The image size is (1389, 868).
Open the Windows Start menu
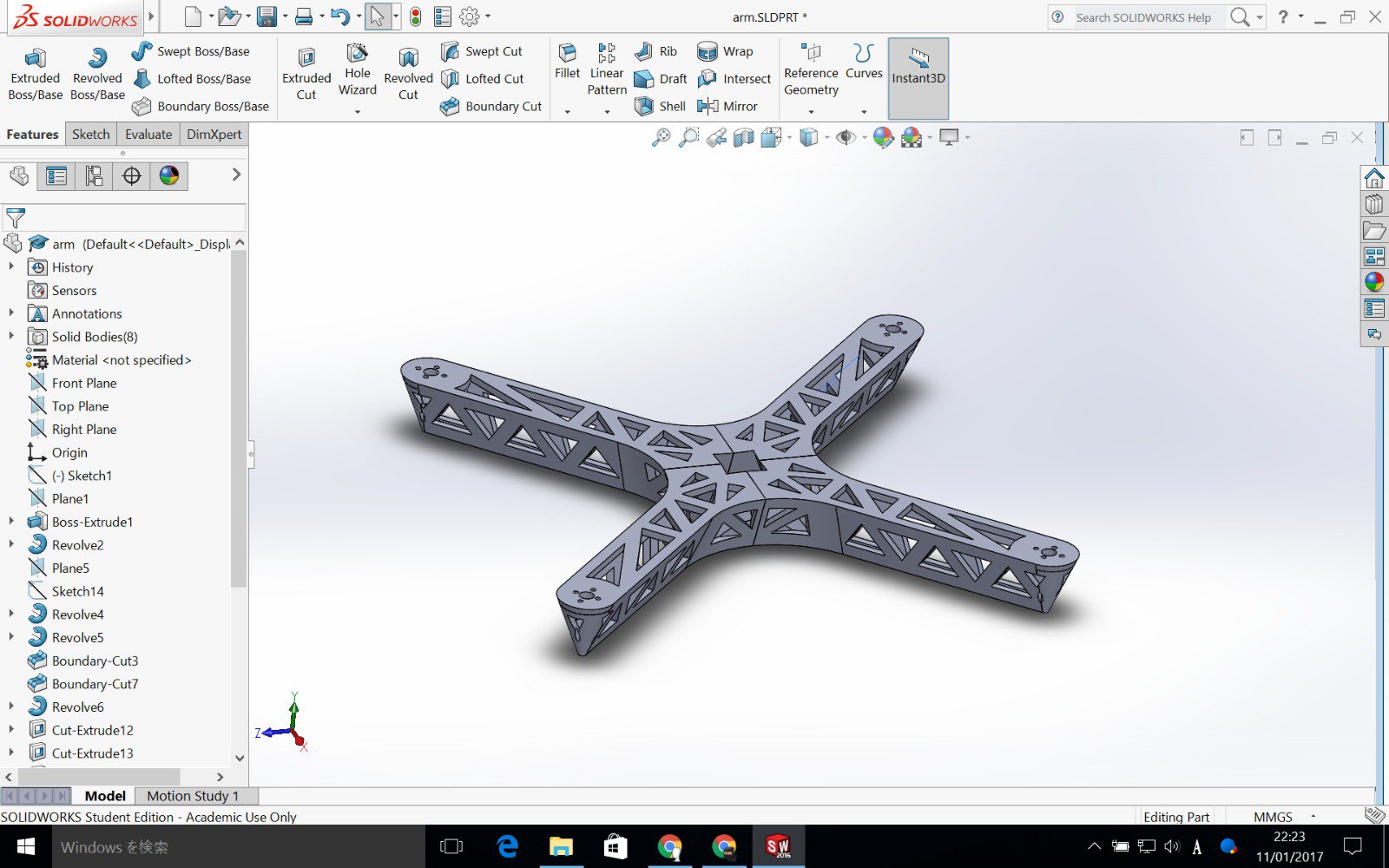[25, 846]
